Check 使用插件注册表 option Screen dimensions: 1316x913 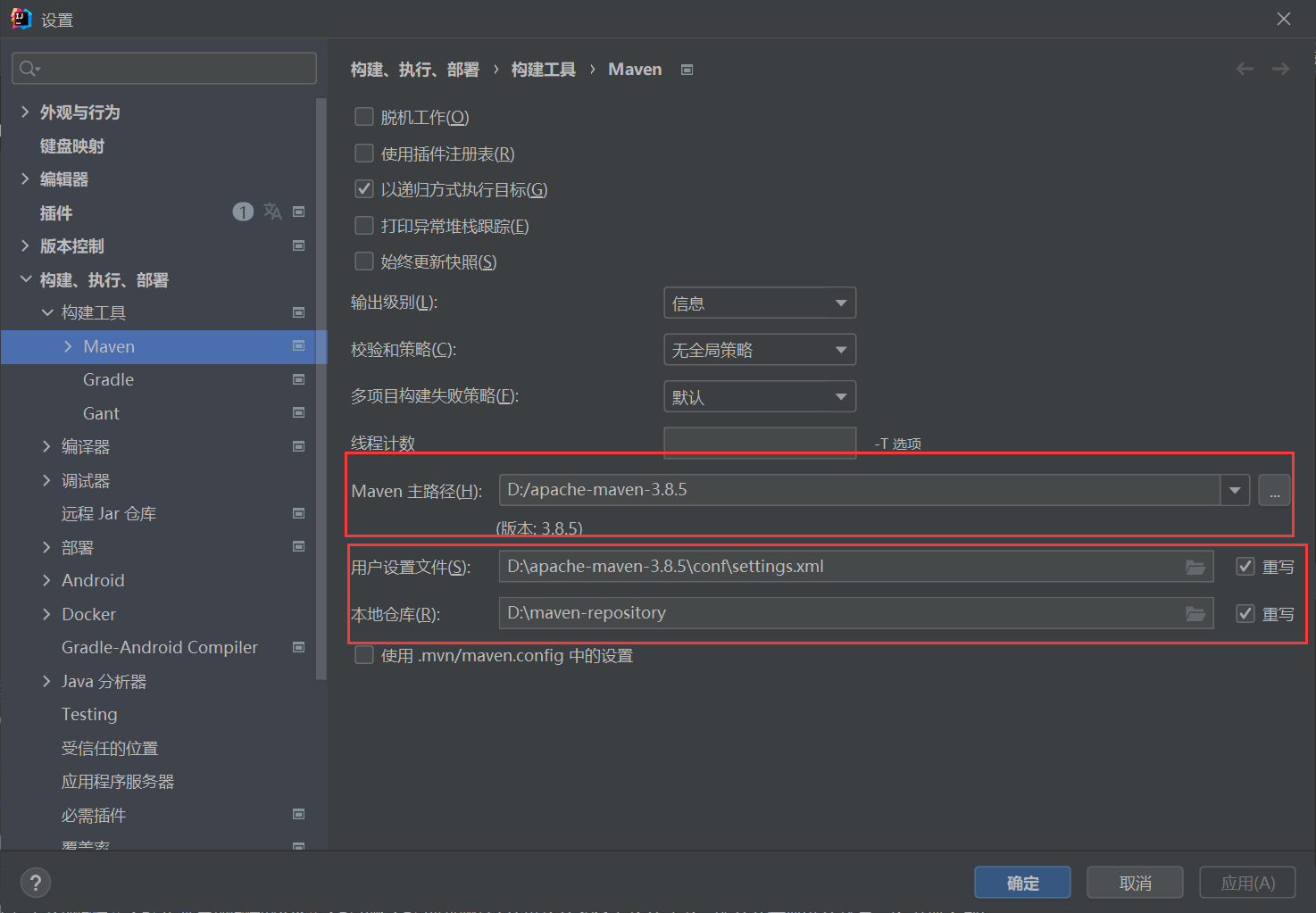[363, 153]
